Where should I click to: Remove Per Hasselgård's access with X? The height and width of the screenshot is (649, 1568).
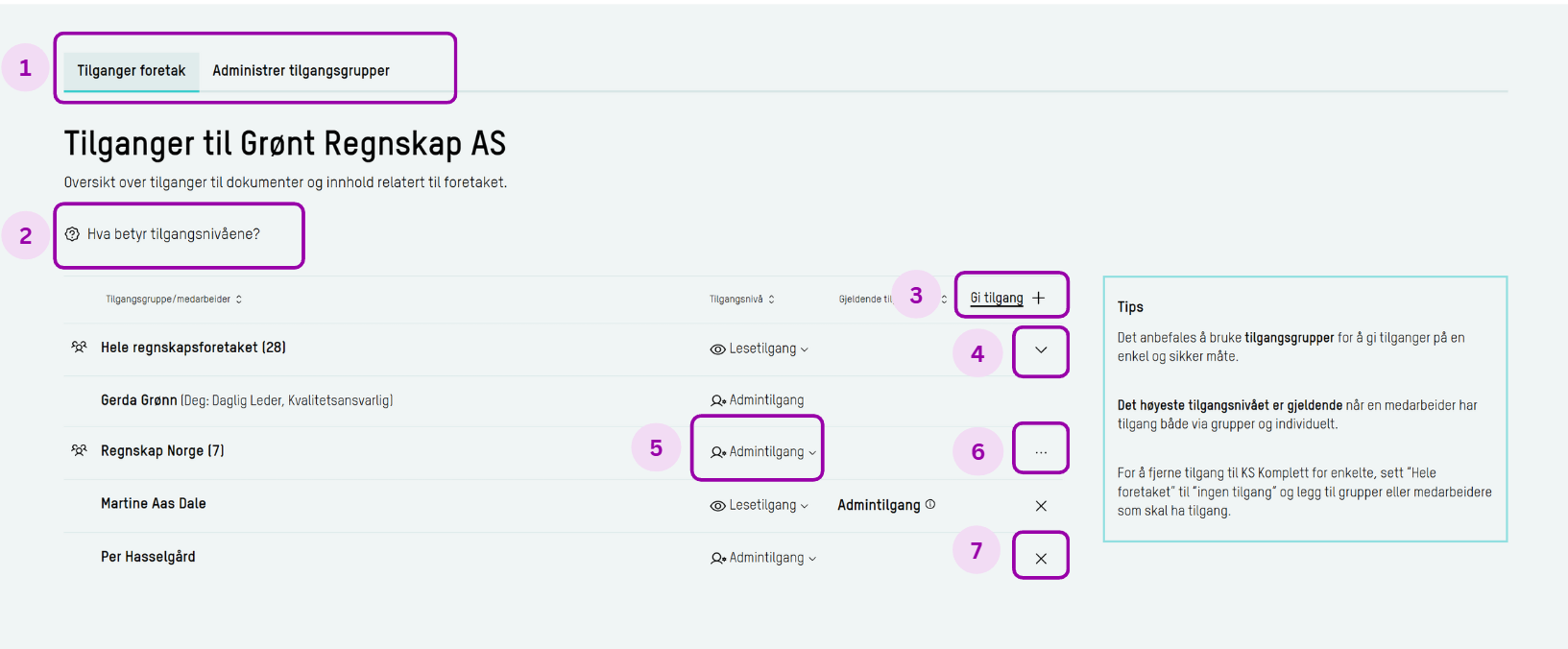click(1041, 559)
